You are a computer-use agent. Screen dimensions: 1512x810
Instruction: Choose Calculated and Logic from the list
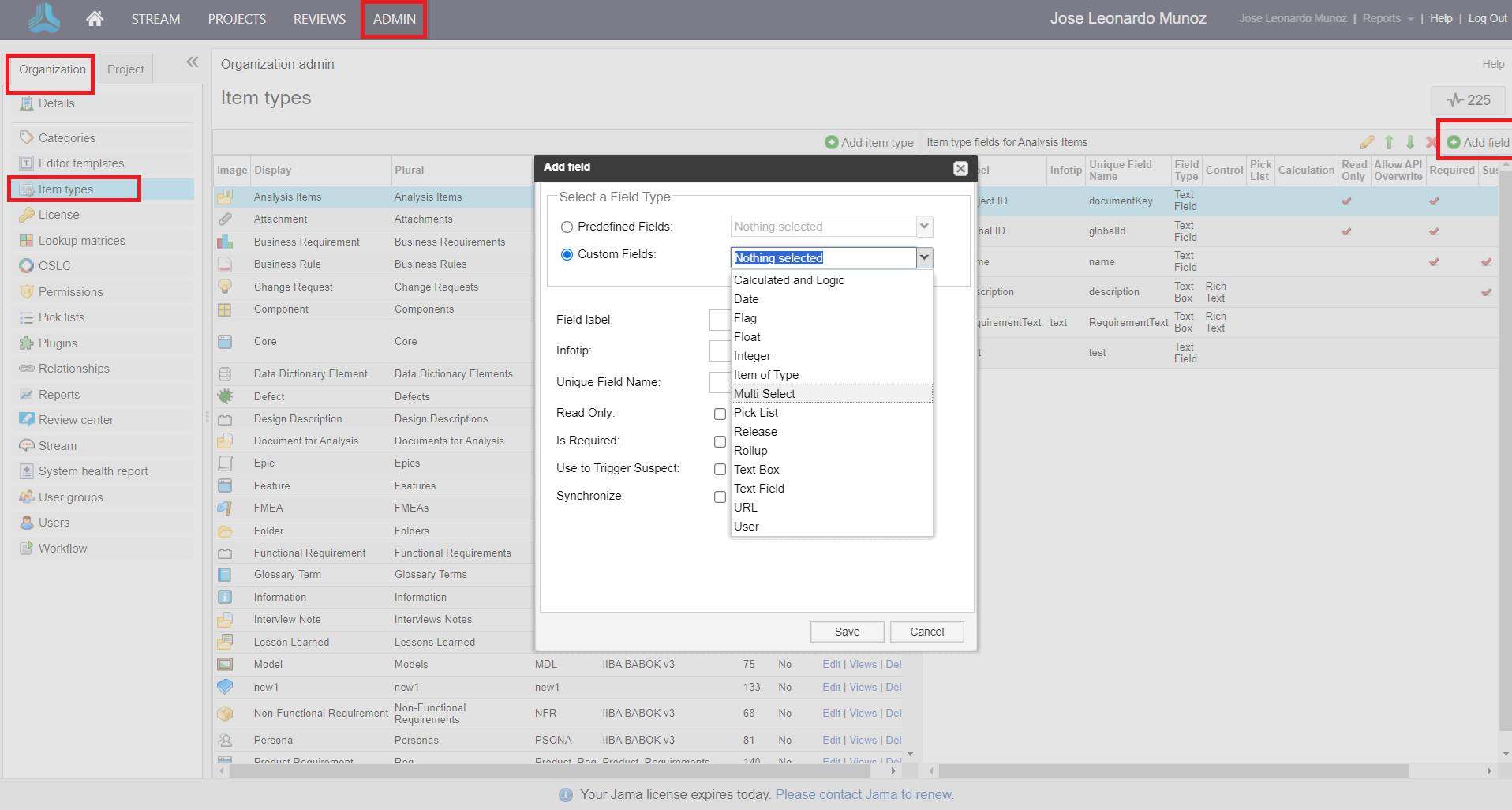pyautogui.click(x=832, y=280)
